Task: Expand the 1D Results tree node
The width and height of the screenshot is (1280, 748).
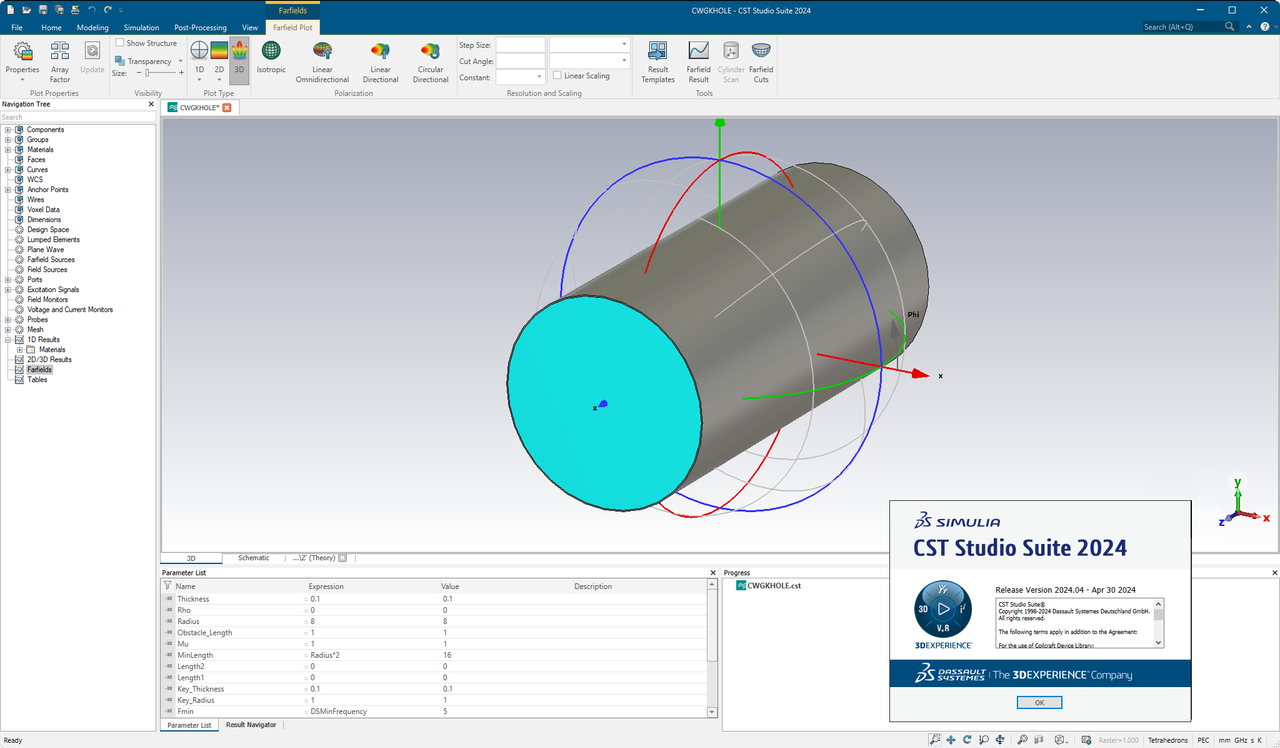Action: pos(7,339)
